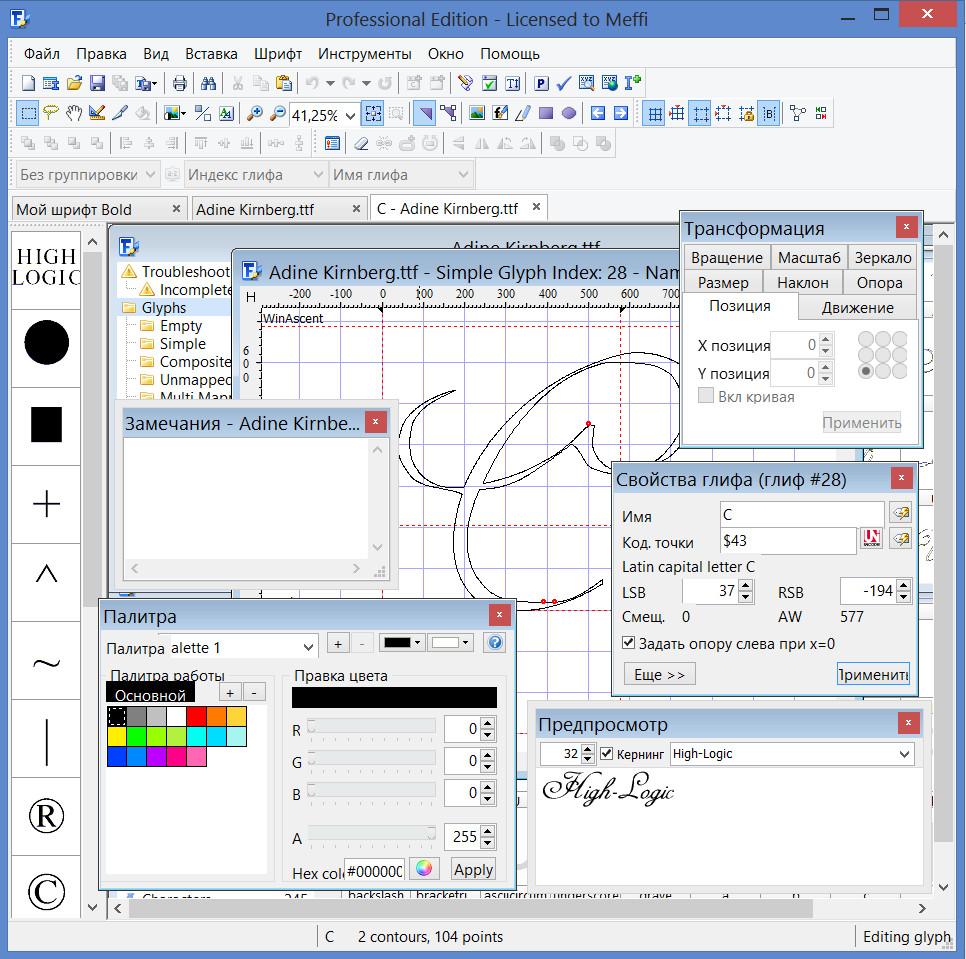Open the Шрифт menu
The width and height of the screenshot is (966, 959).
click(278, 54)
